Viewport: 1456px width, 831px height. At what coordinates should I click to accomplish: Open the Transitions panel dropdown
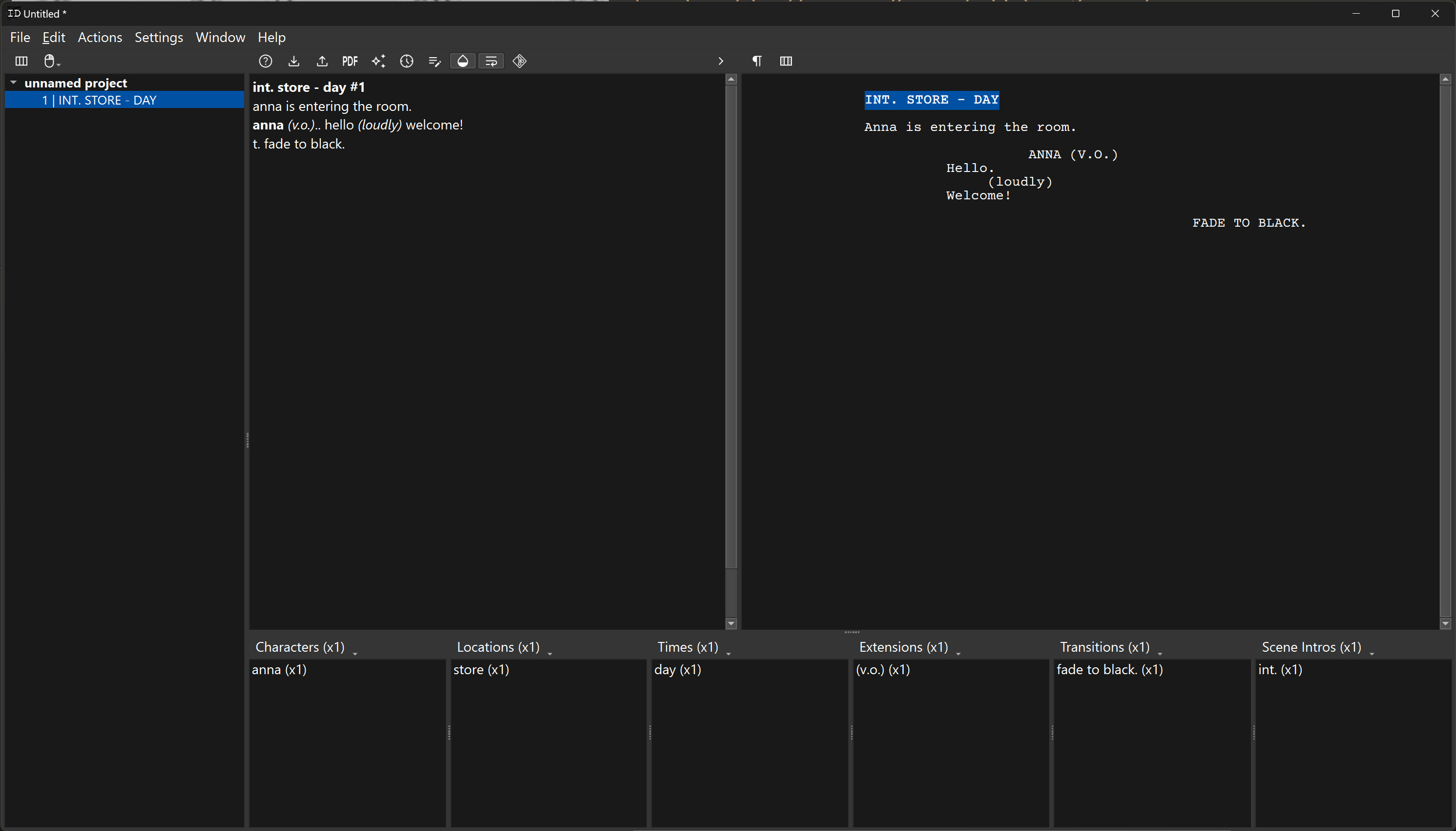point(1161,651)
